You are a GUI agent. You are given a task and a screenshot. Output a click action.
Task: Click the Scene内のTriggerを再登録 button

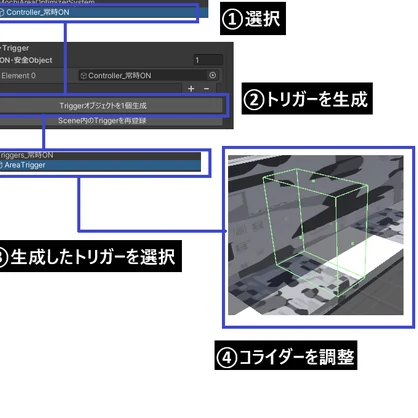pos(111,121)
